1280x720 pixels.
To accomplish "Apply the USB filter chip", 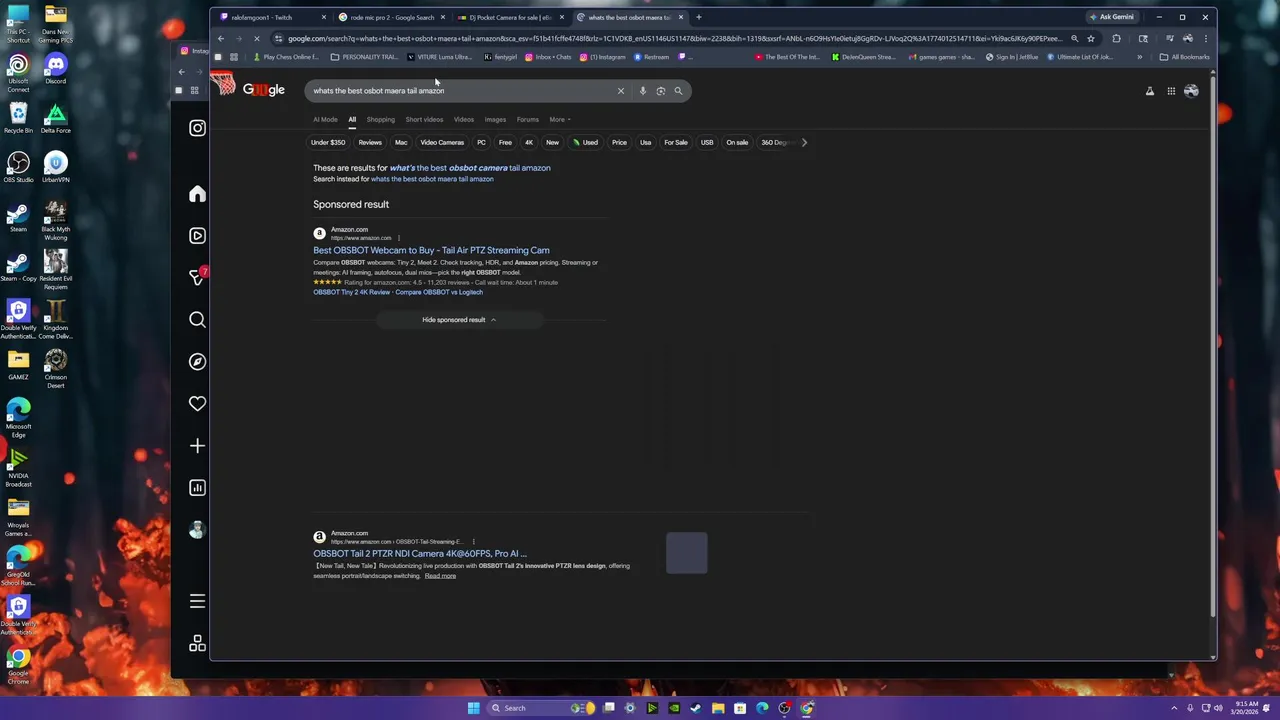I will tap(707, 143).
